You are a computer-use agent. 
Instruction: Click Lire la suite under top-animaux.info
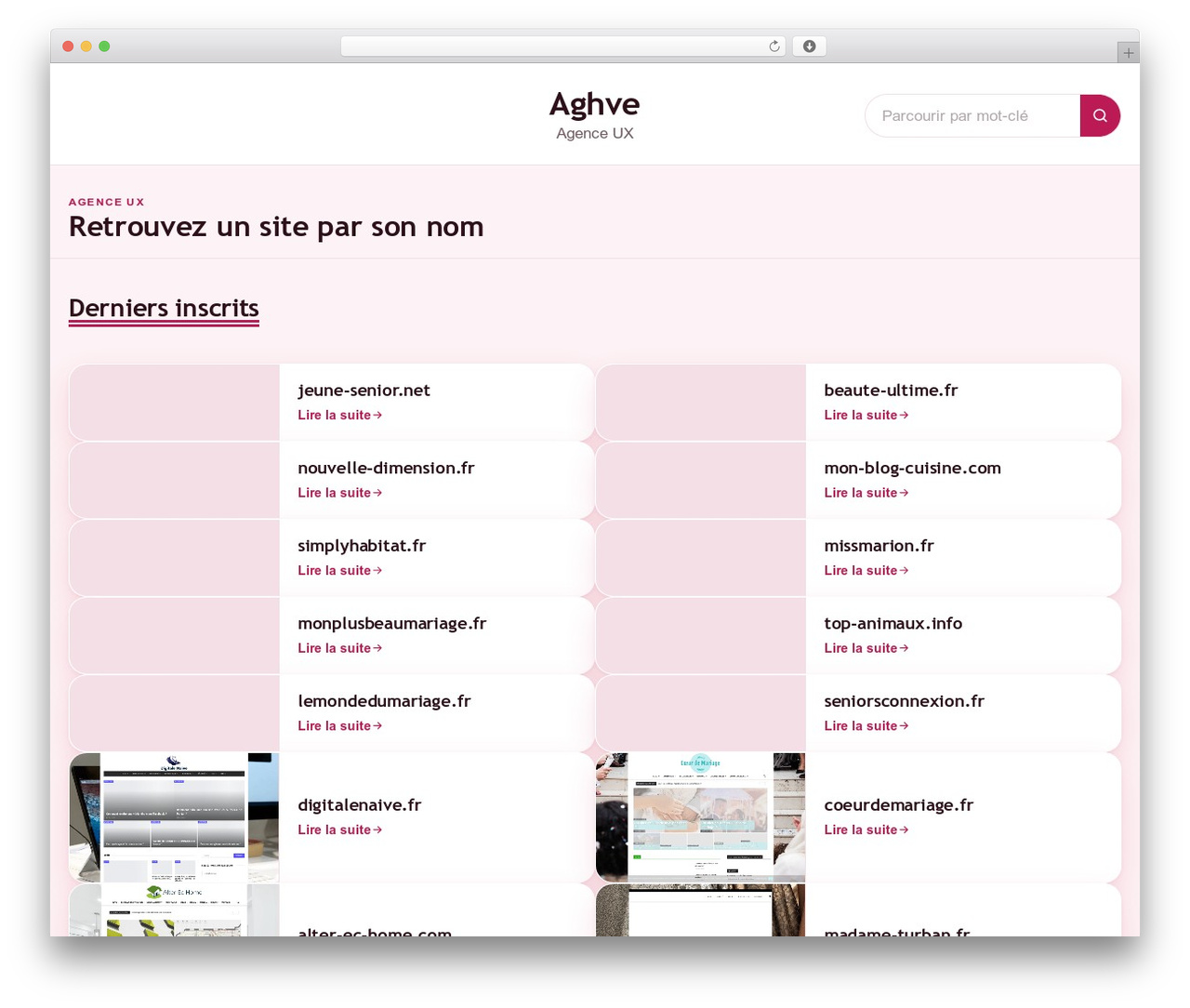866,648
